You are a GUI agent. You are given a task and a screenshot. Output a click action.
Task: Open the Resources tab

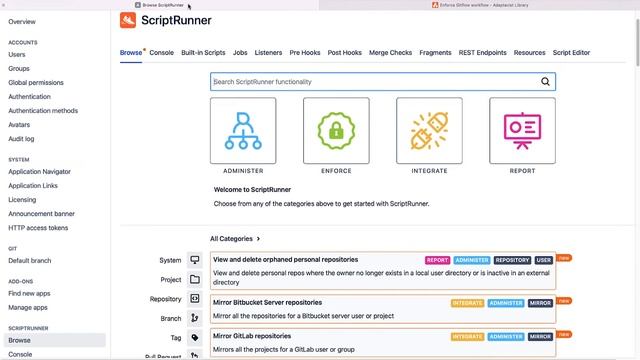pos(529,53)
